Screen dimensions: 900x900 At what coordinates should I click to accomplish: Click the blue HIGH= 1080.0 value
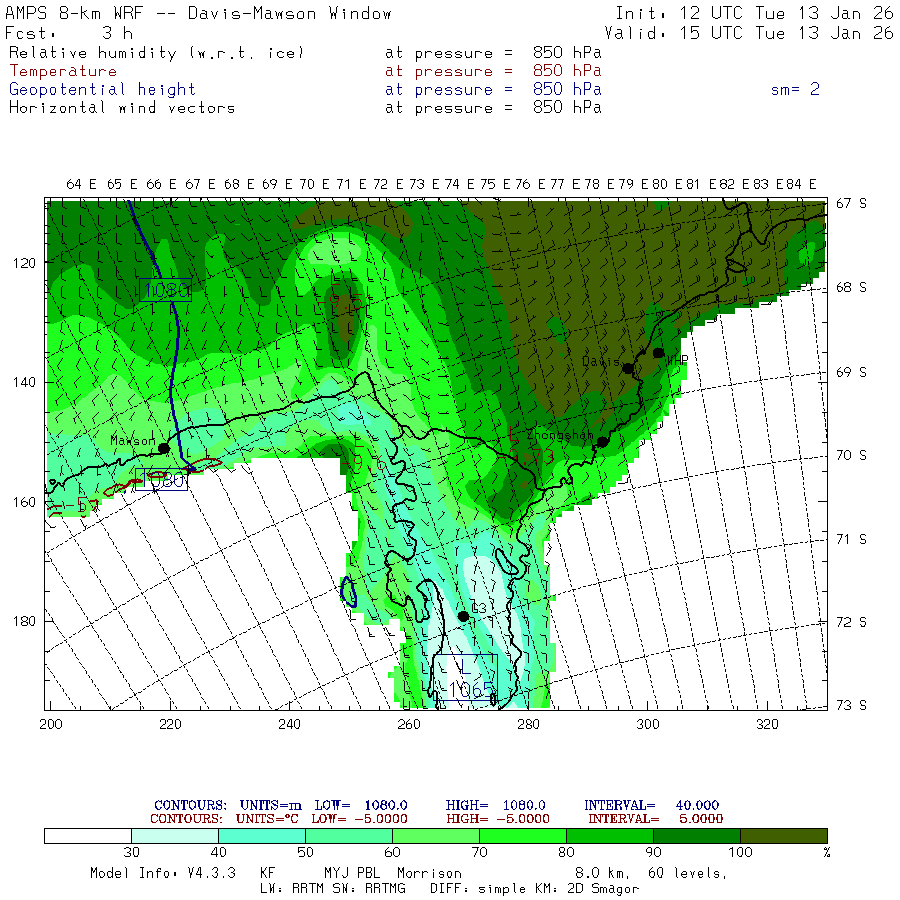495,805
